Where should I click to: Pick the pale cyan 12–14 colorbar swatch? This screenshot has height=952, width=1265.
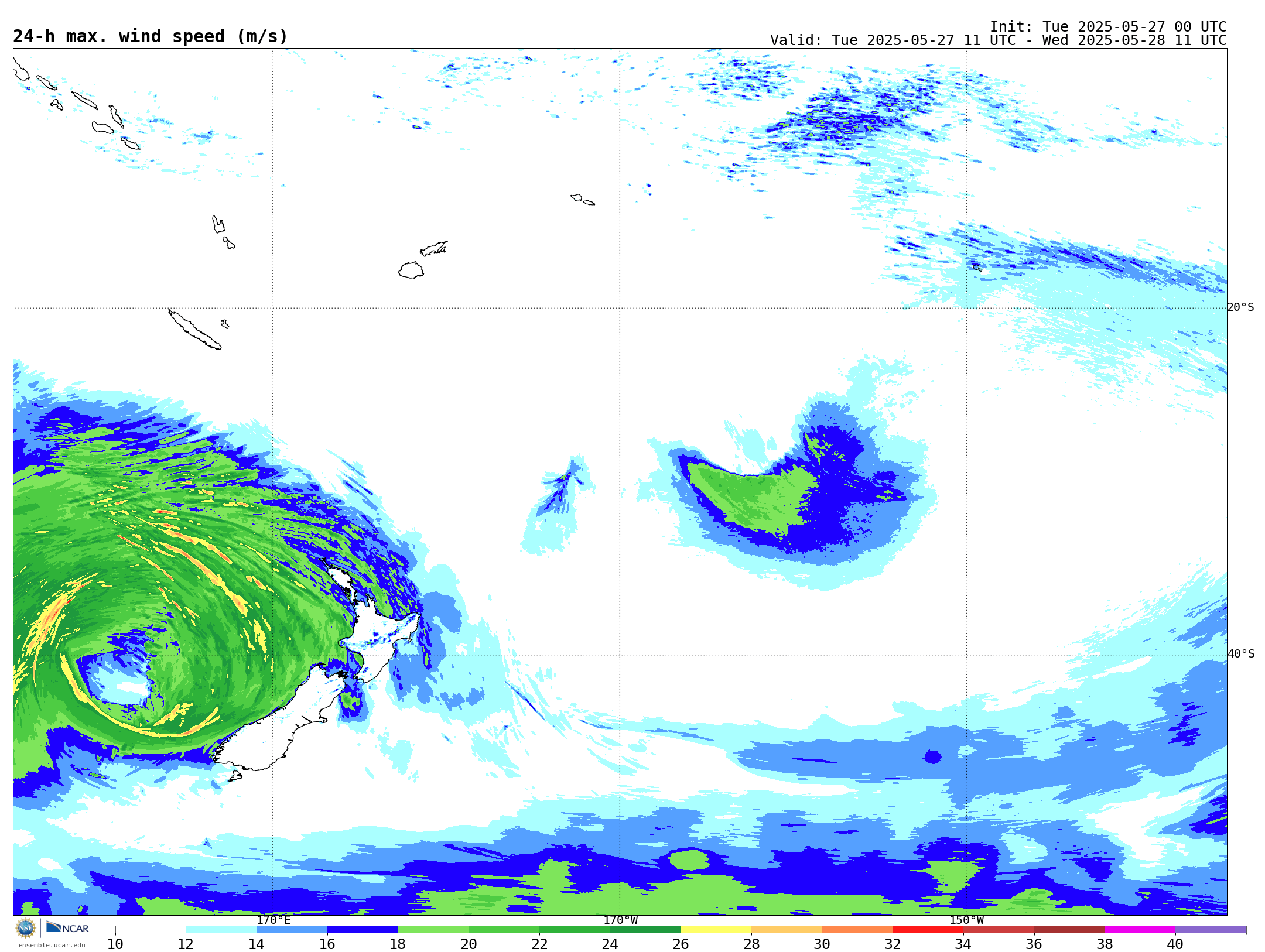tap(221, 930)
